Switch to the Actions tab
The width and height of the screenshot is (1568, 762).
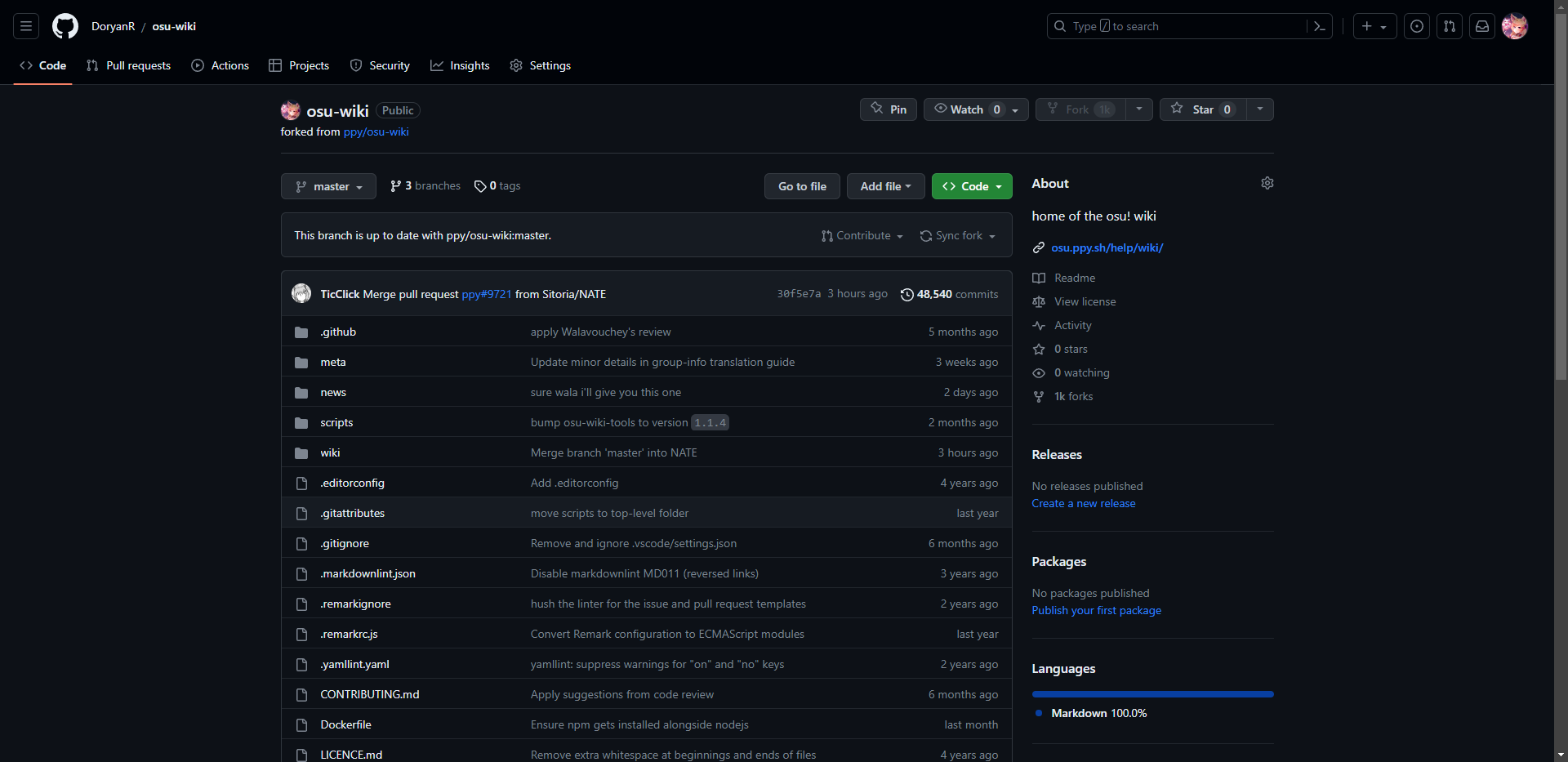coord(220,65)
